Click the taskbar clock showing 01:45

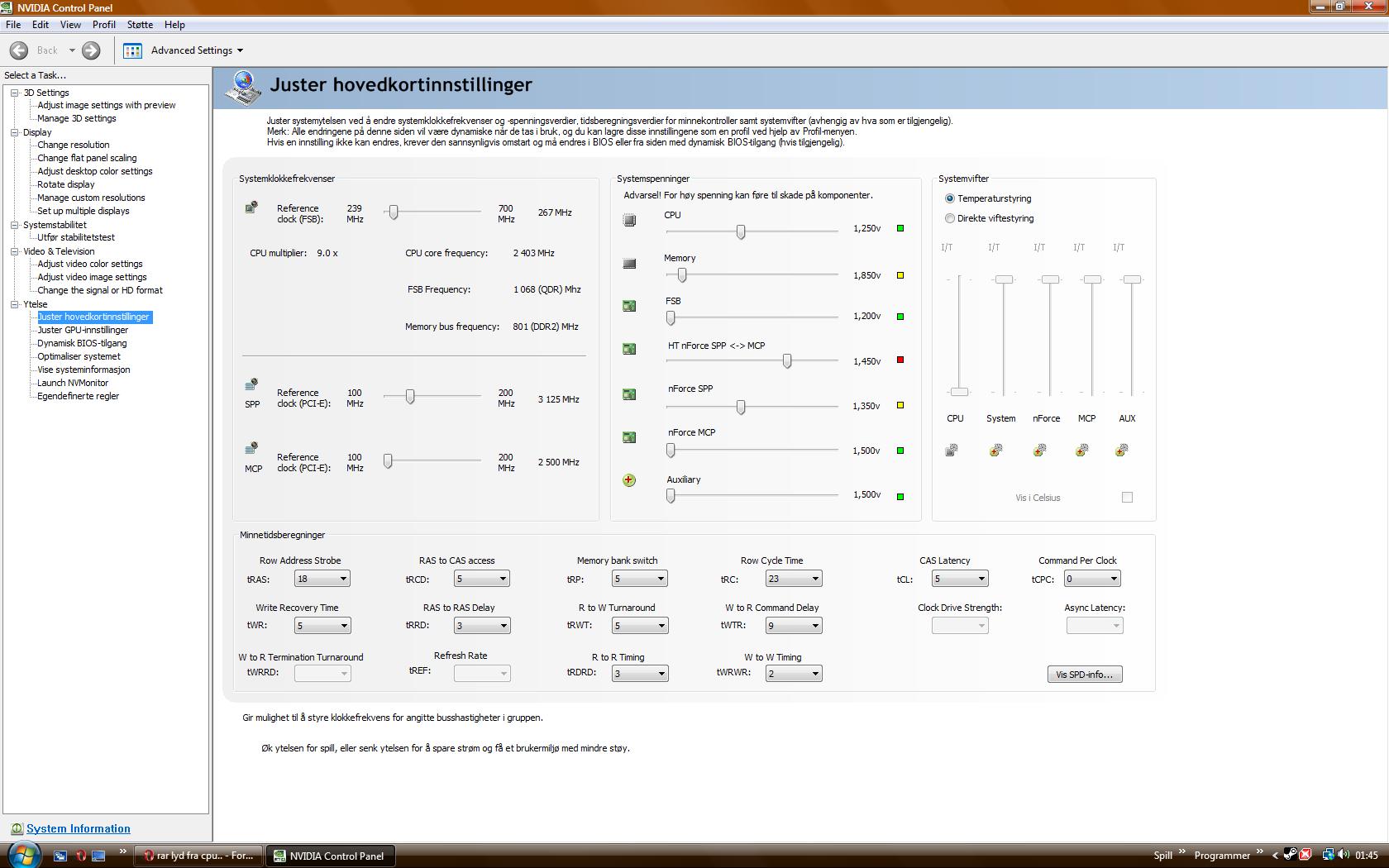tap(1367, 856)
